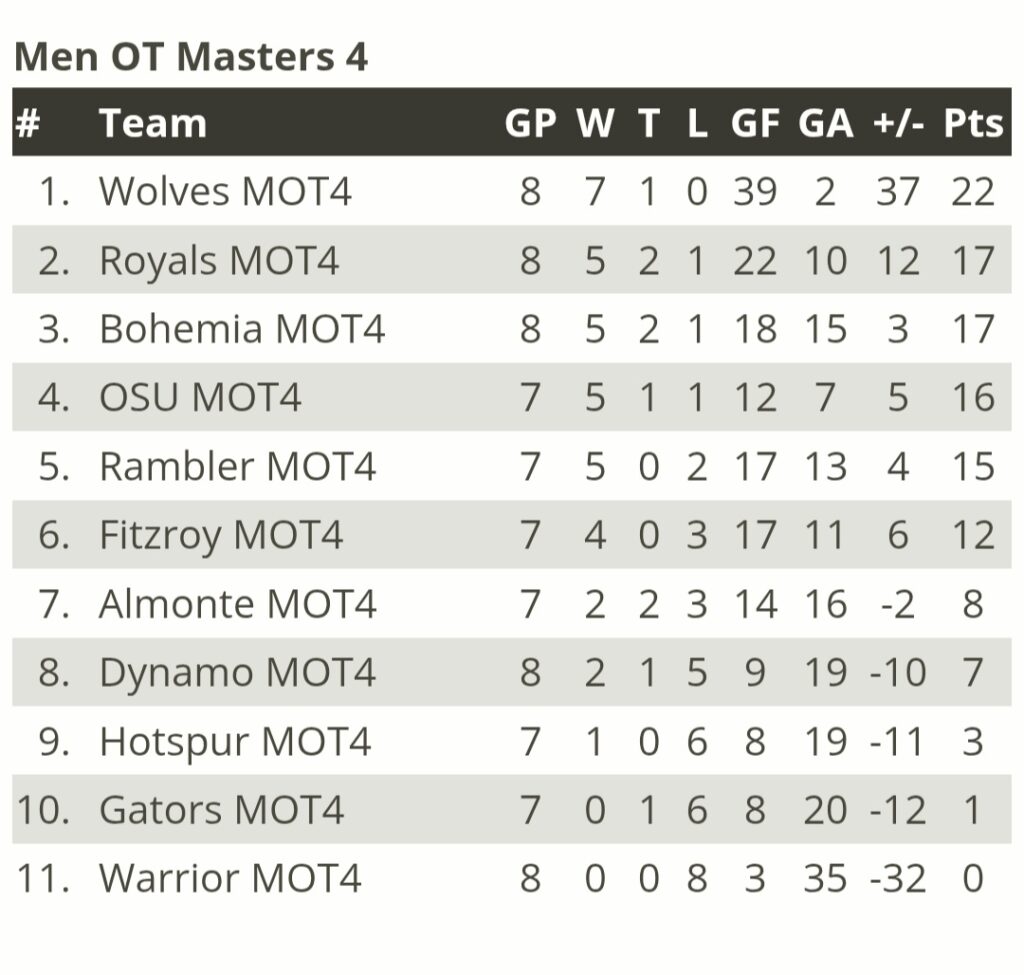Open the Royals MOT4 team entry
The width and height of the screenshot is (1024, 975).
219,261
